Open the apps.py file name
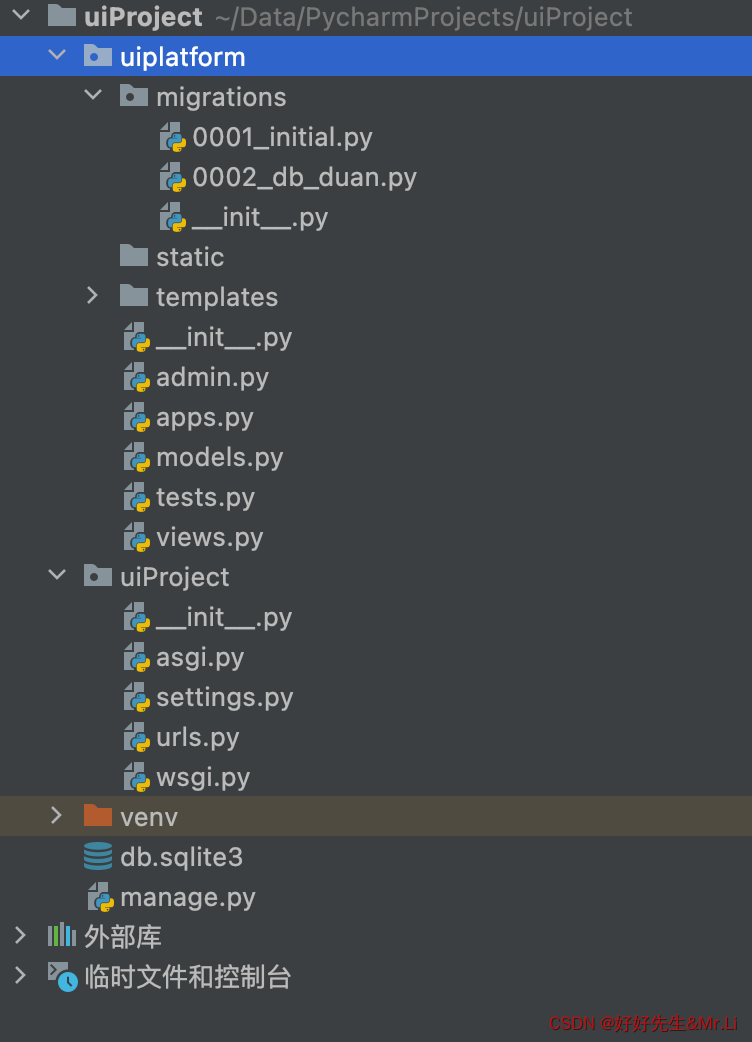 point(205,418)
